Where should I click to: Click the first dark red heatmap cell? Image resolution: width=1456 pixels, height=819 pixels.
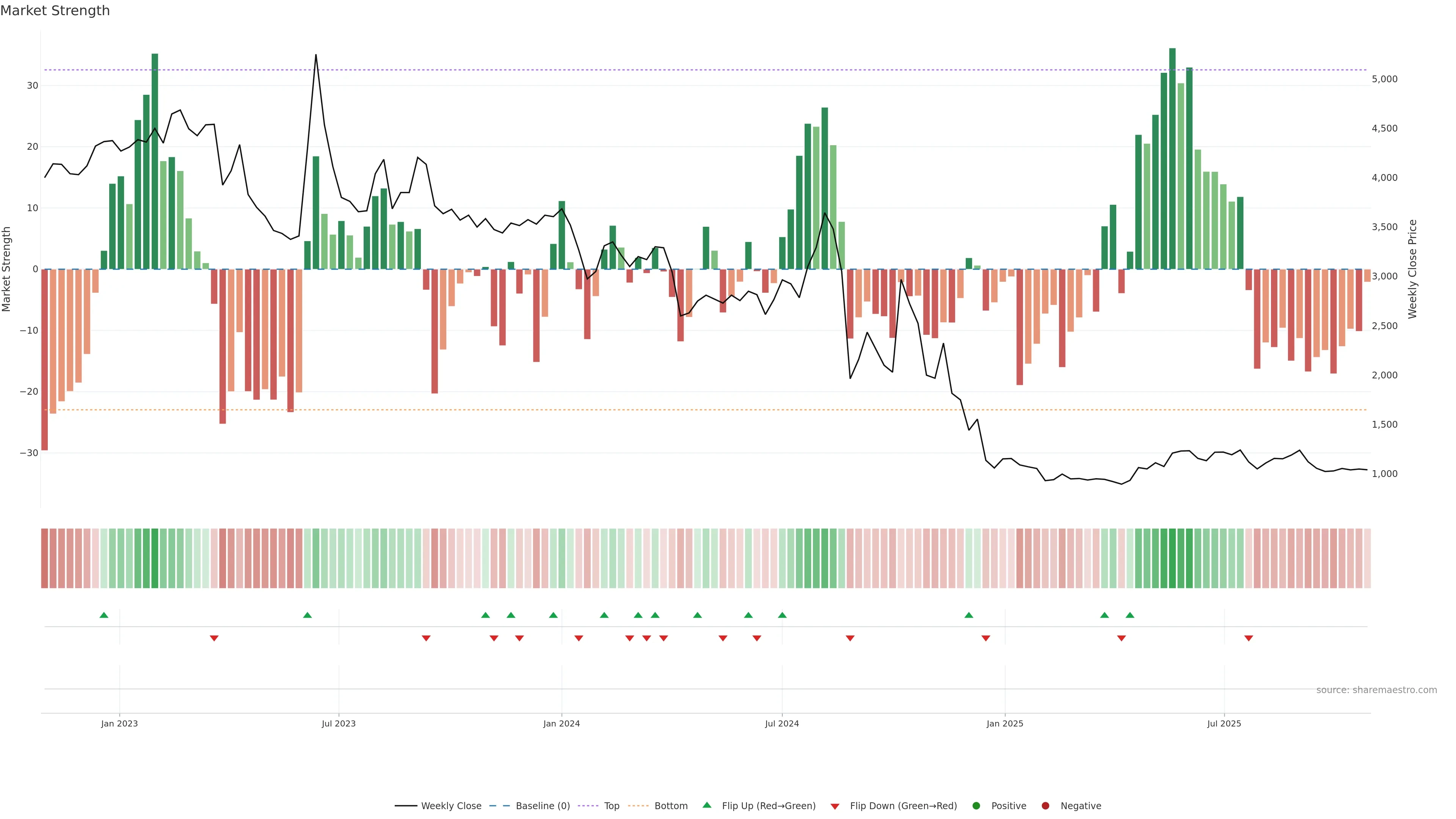tap(45, 559)
